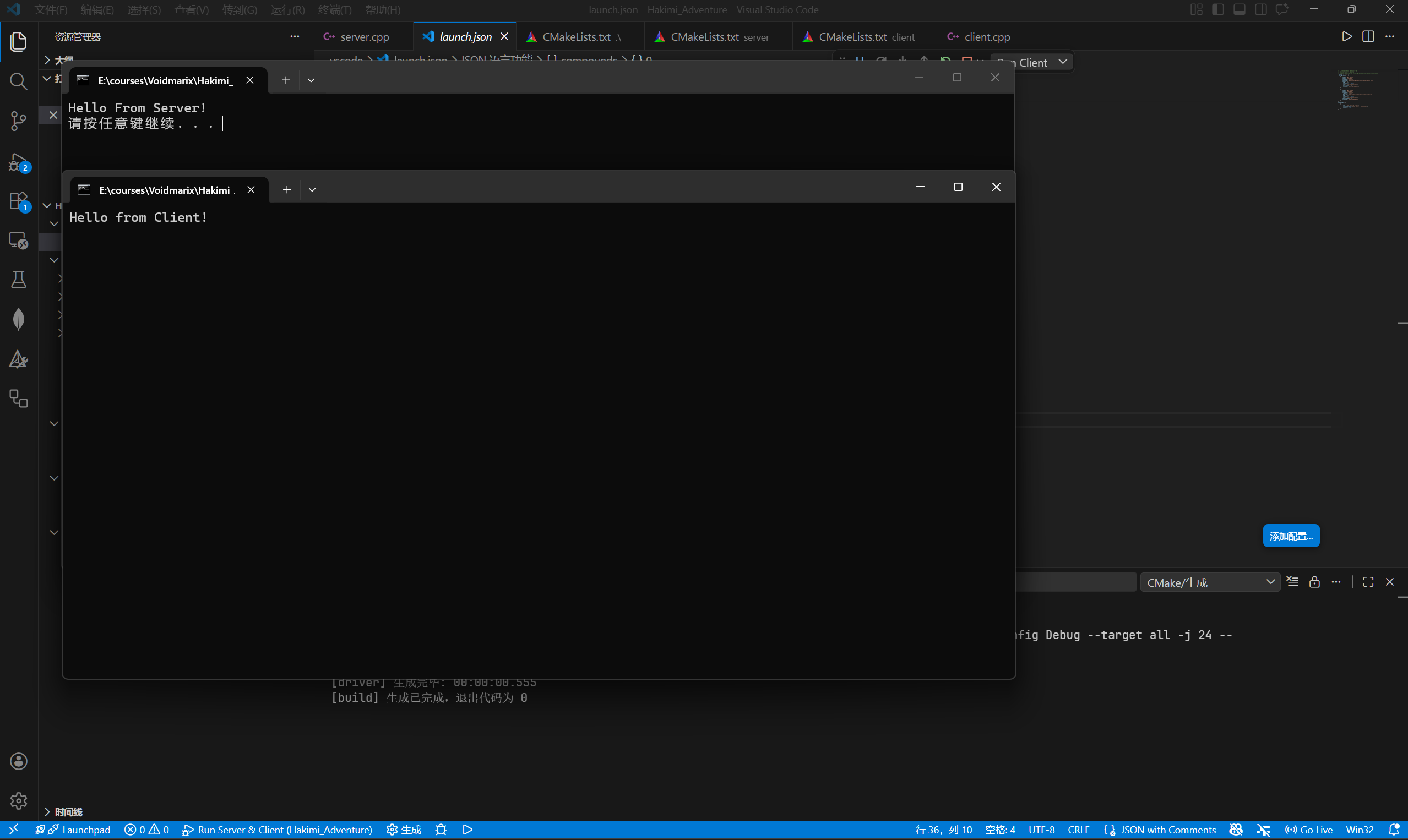Open the server terminal new-tab dropdown arrow
1408x840 pixels.
click(311, 80)
